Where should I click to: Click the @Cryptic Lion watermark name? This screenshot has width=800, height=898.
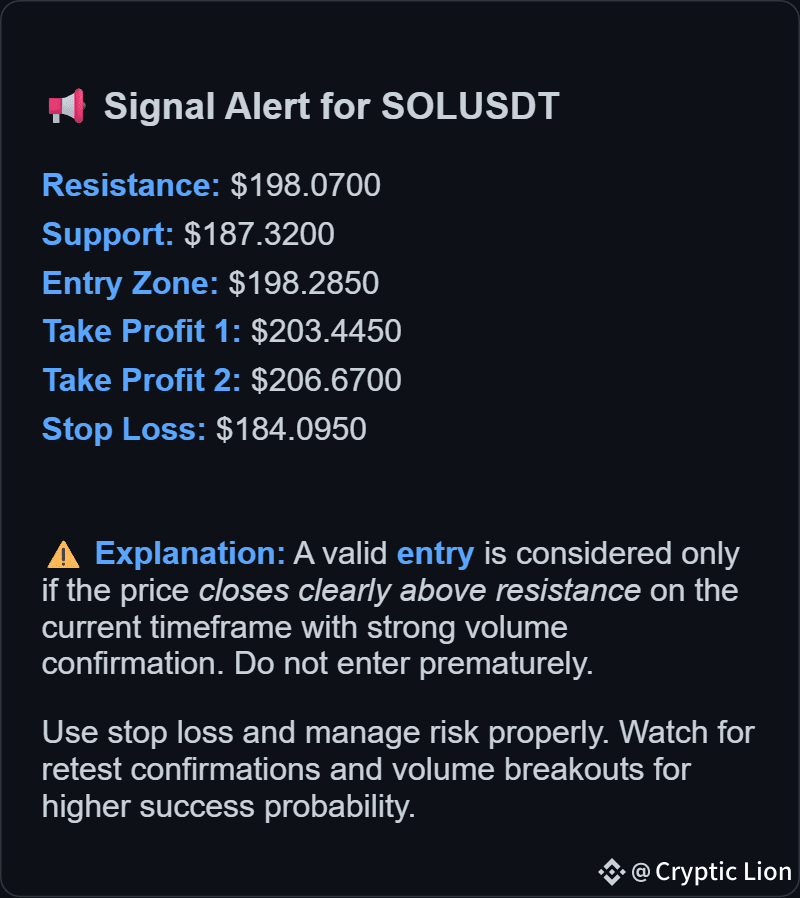click(x=711, y=872)
